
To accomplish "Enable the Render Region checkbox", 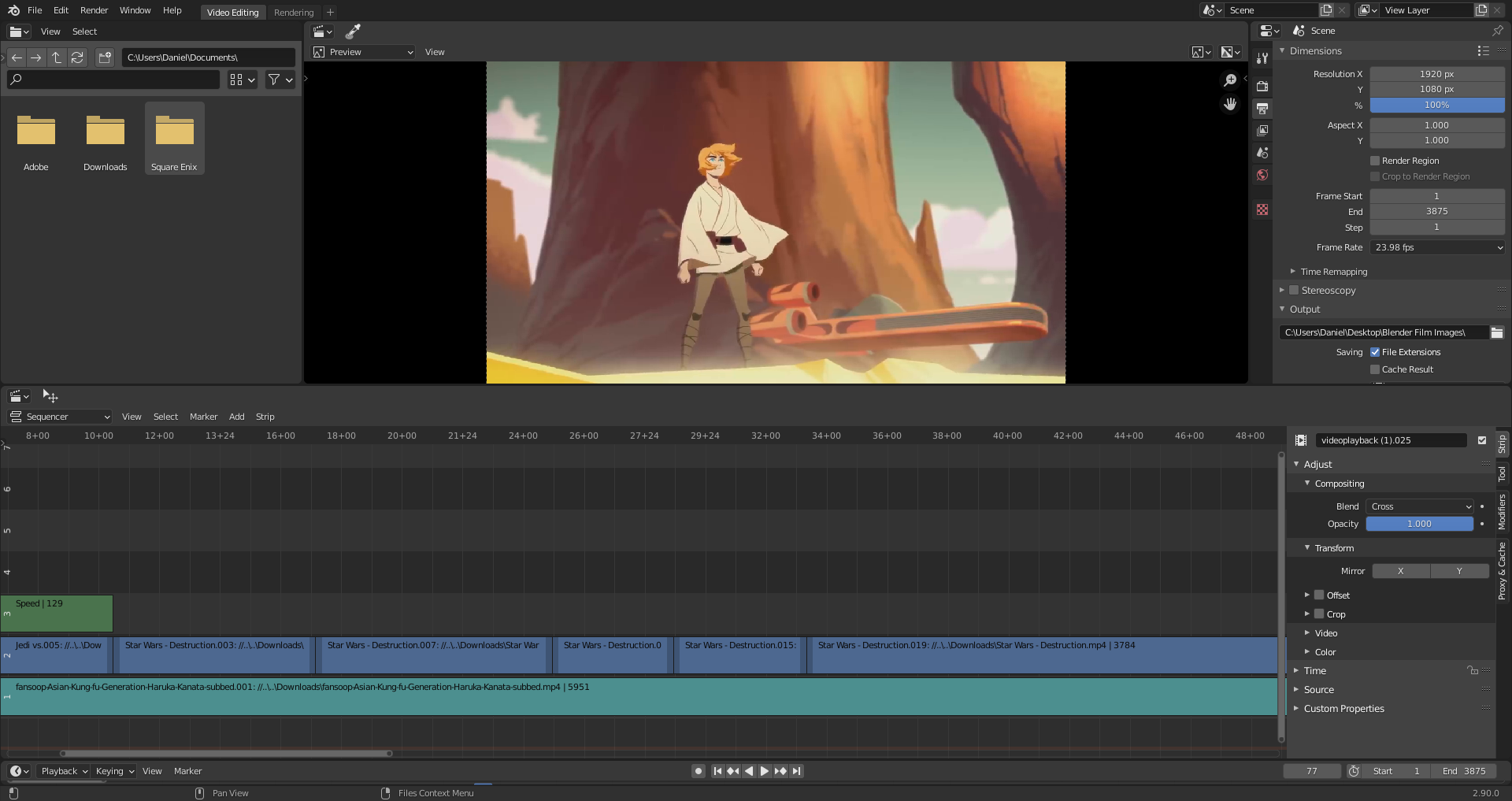I will point(1375,161).
